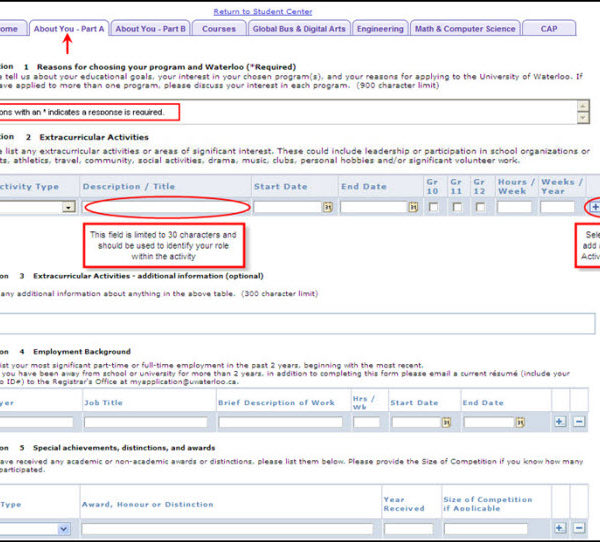Tick the Gr 12 checkbox
Viewport: 600px width, 542px height.
[480, 207]
